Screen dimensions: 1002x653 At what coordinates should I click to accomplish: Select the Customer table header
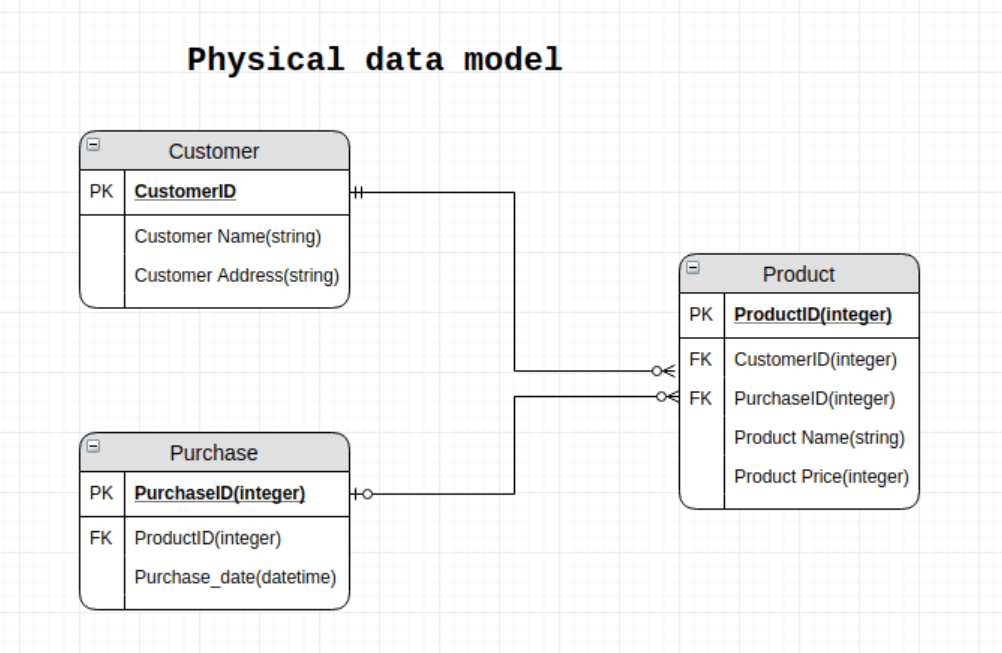pyautogui.click(x=214, y=151)
